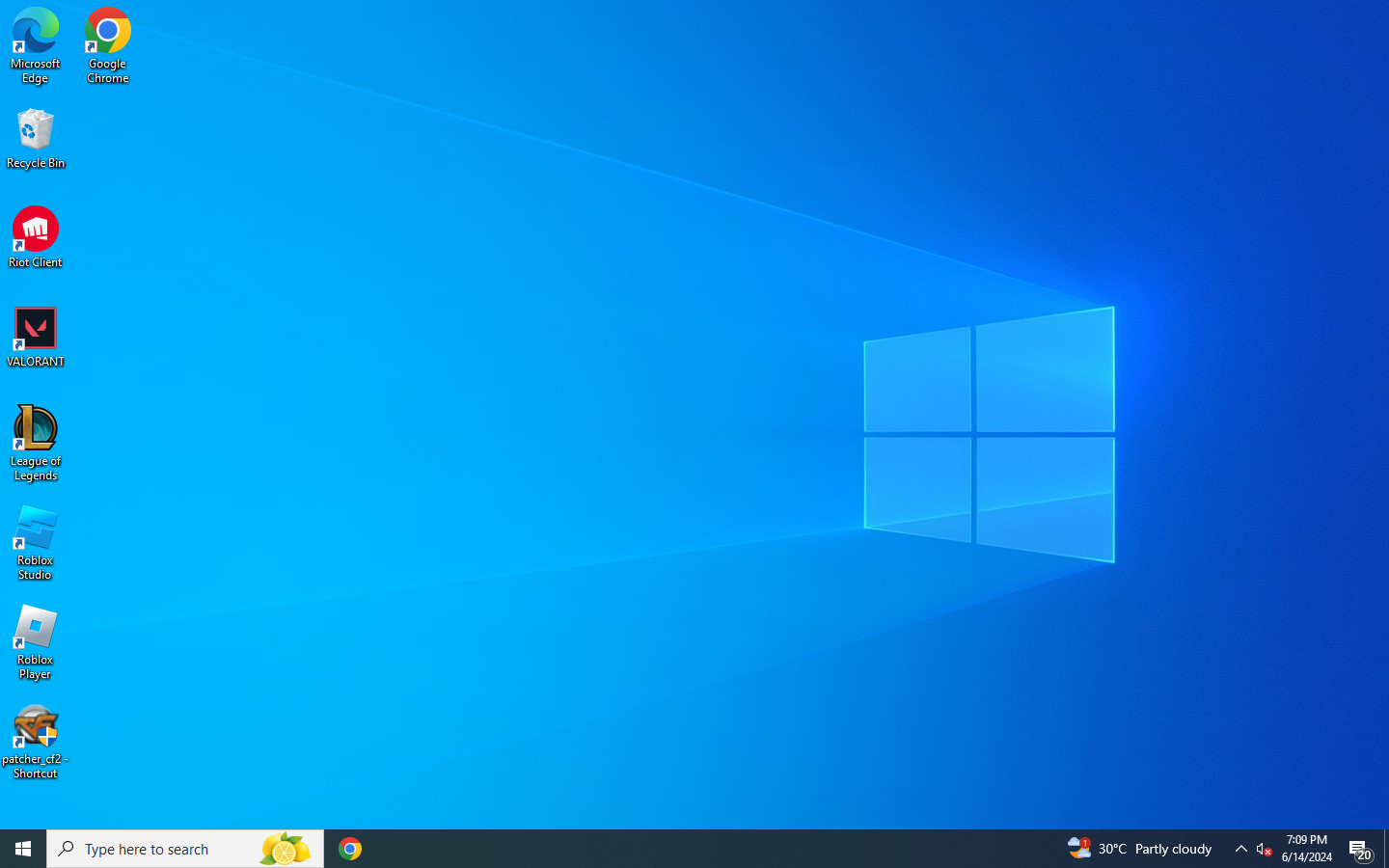The height and width of the screenshot is (868, 1389).
Task: Select the Recycle Bin icon
Action: (x=36, y=138)
